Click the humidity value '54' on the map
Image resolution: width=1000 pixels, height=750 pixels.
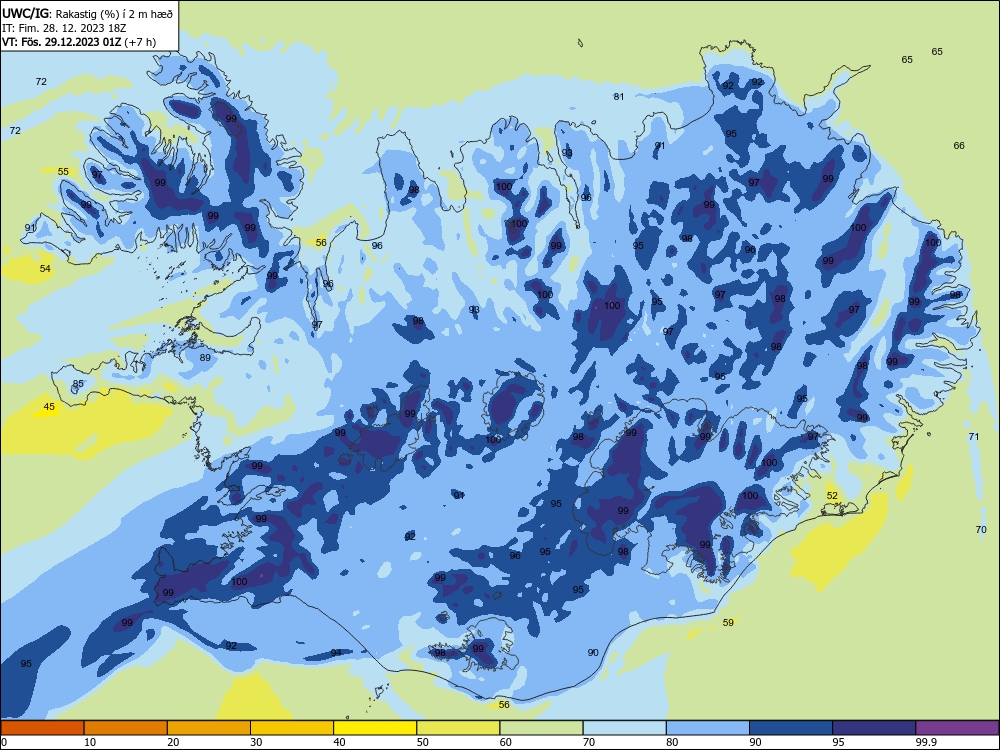pyautogui.click(x=45, y=268)
